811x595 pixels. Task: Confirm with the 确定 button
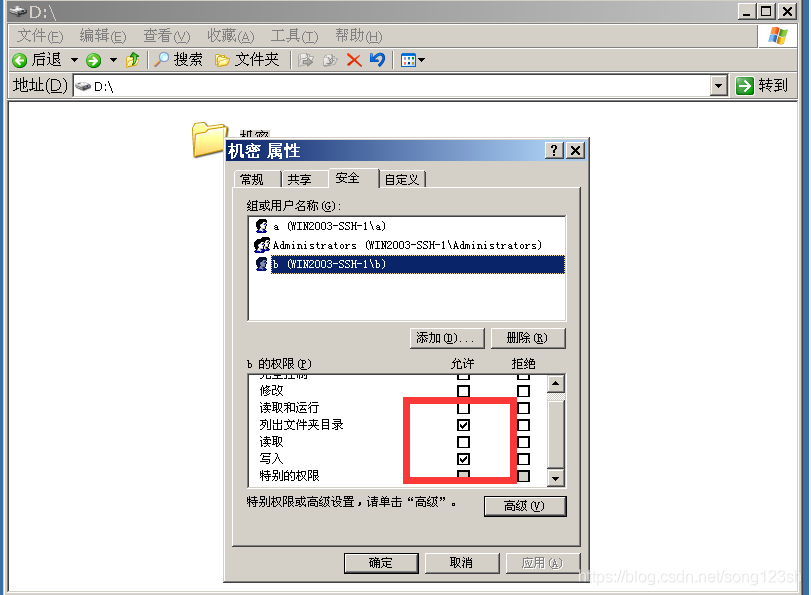click(x=381, y=563)
